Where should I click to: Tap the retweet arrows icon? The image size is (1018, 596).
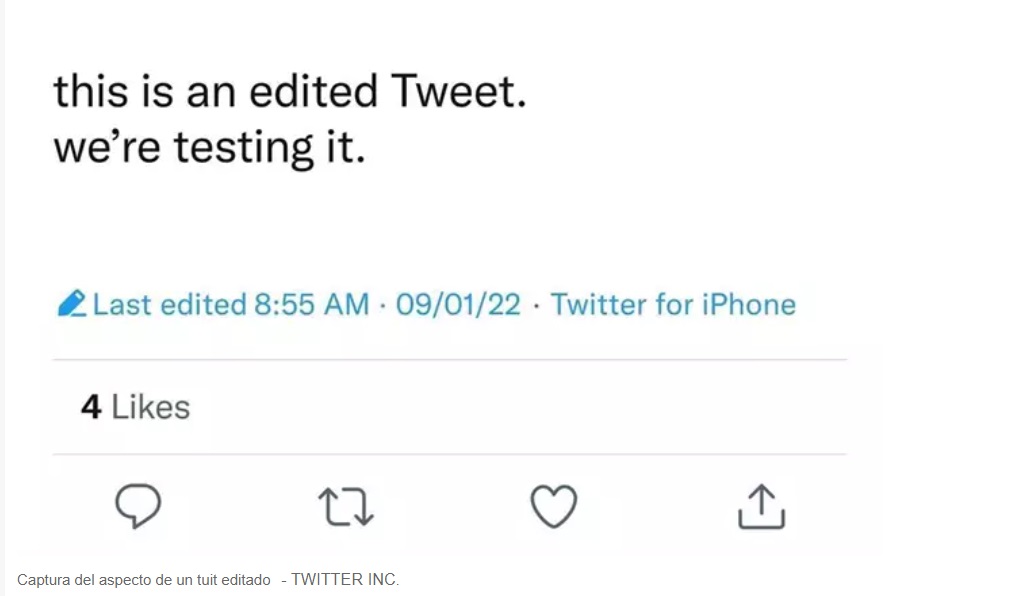point(346,506)
